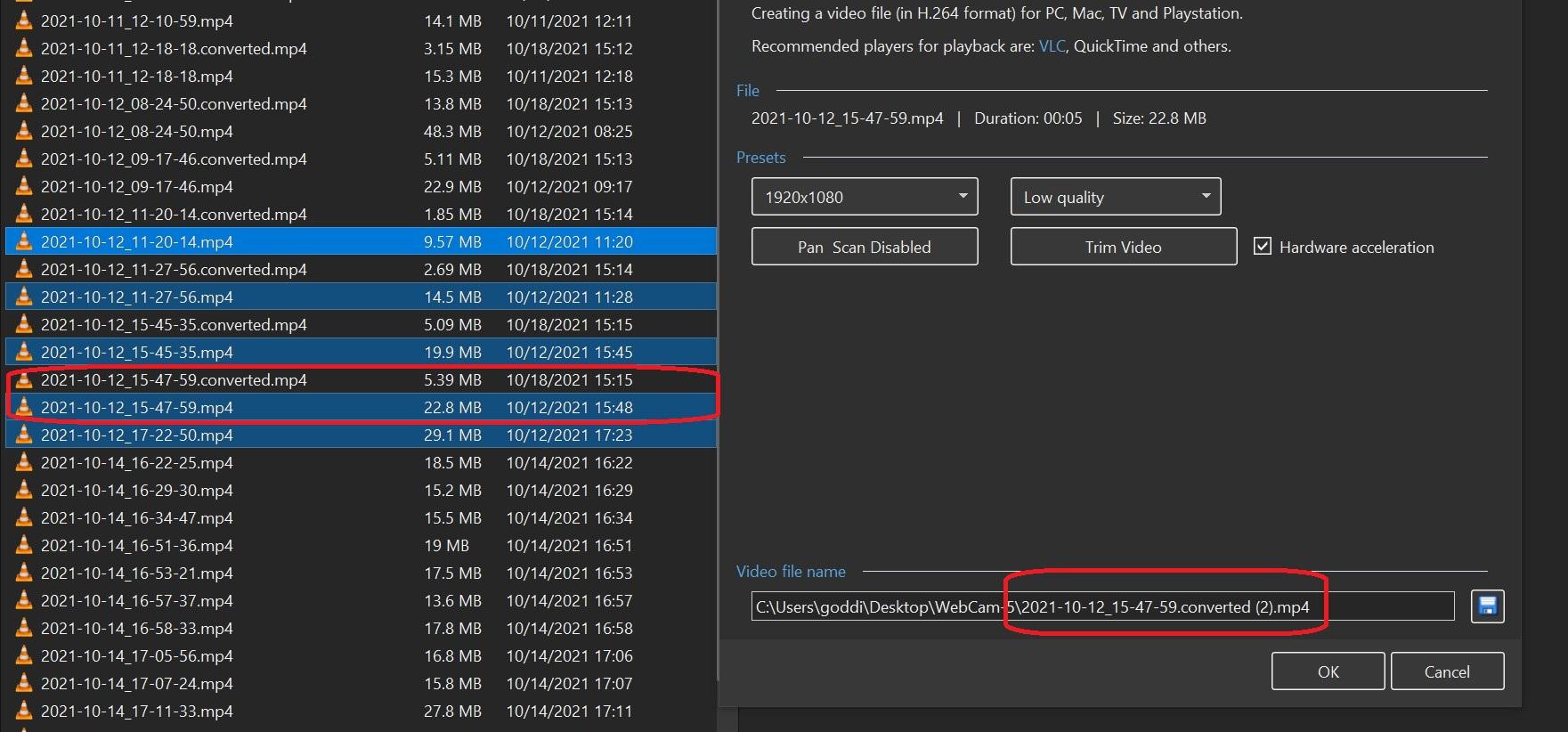This screenshot has height=732, width=1568.
Task: Click VLC icon for 2021-10-11_12-10-59.mp4
Action: 24,20
